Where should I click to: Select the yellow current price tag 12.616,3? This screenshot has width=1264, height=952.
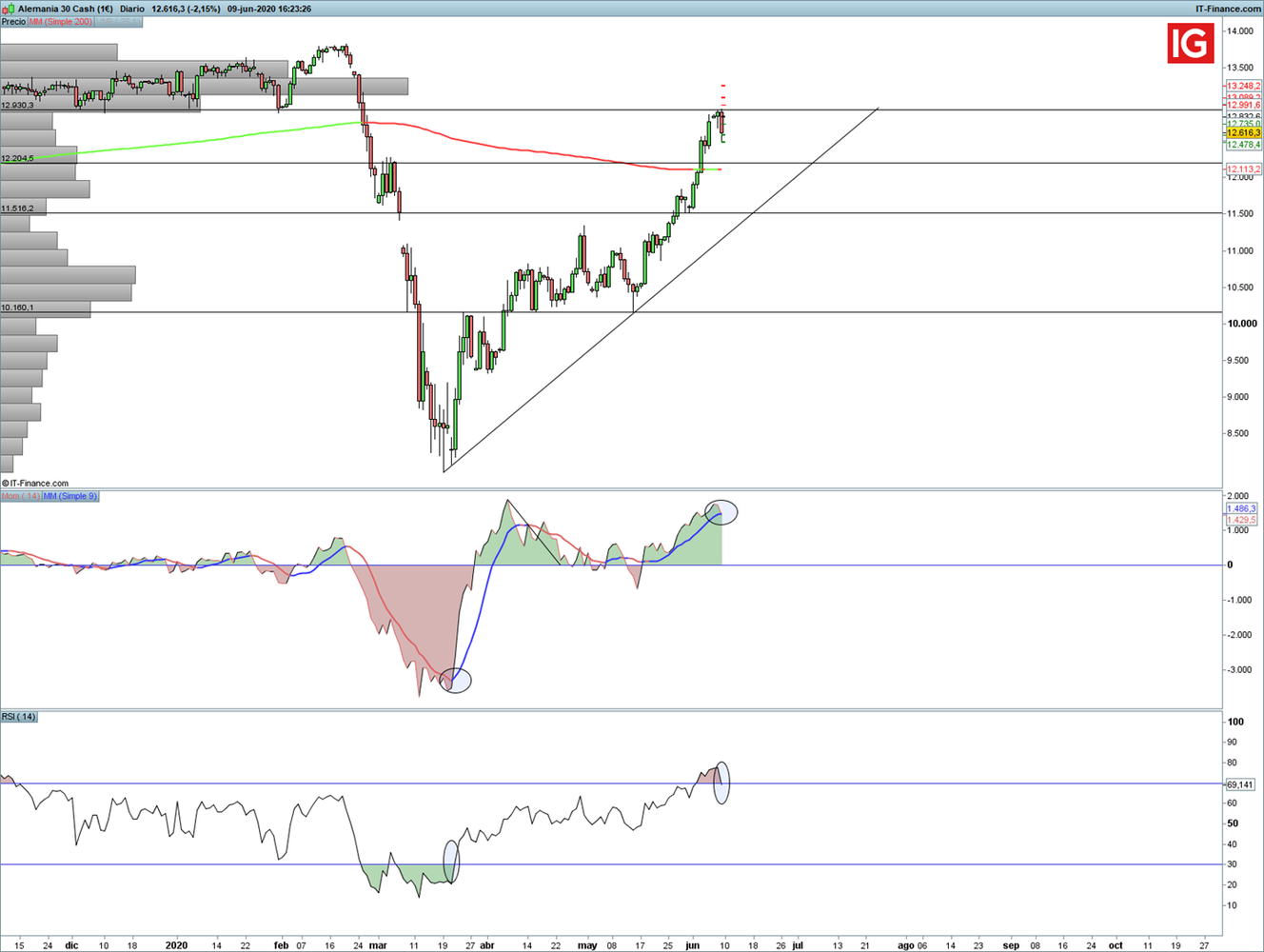click(1243, 133)
